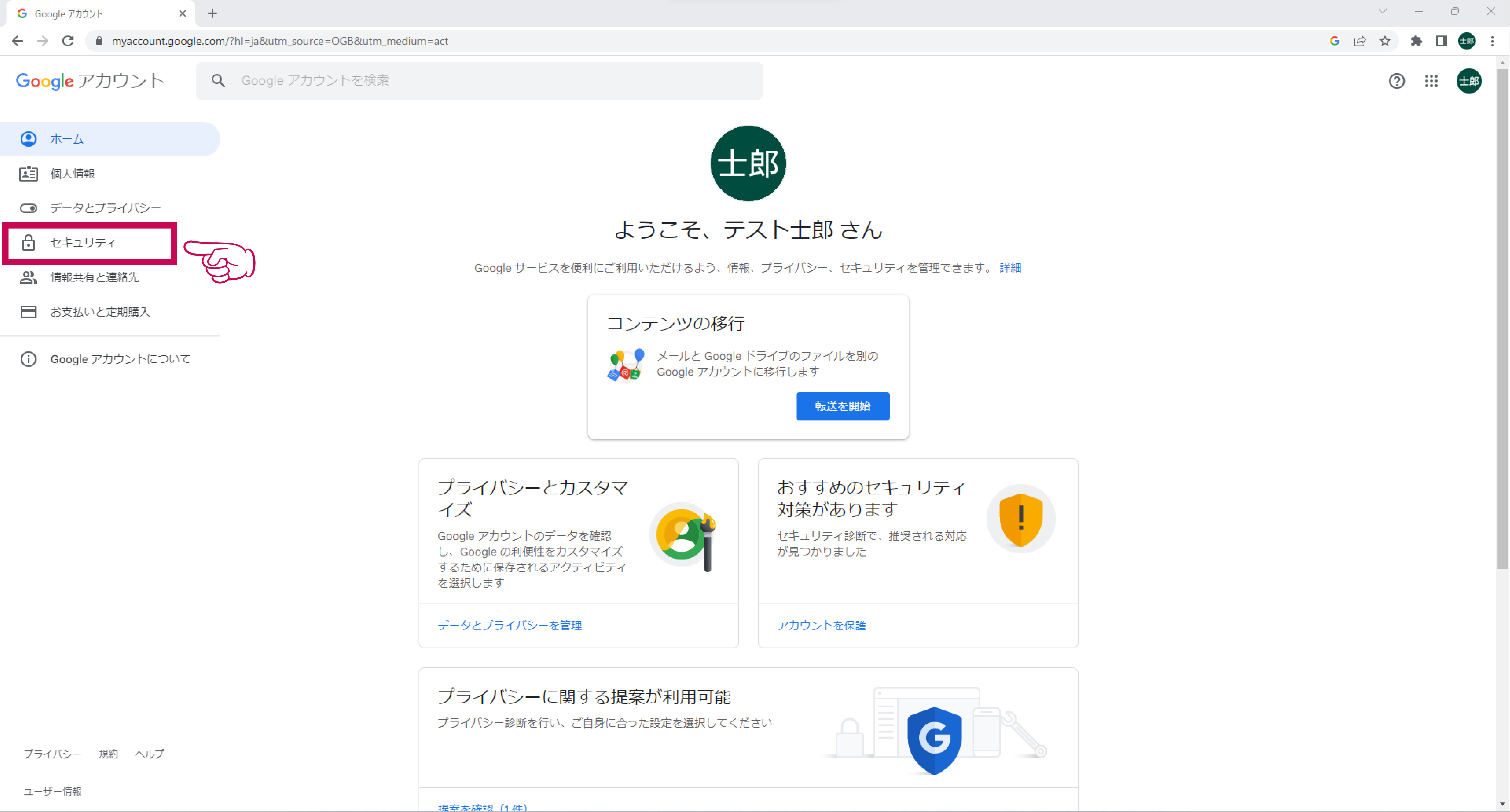The height and width of the screenshot is (812, 1510).
Task: Click the browser forward arrow
Action: (x=42, y=41)
